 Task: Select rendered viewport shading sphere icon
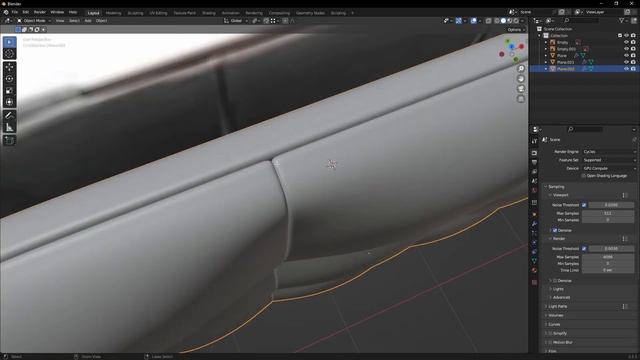tap(516, 20)
